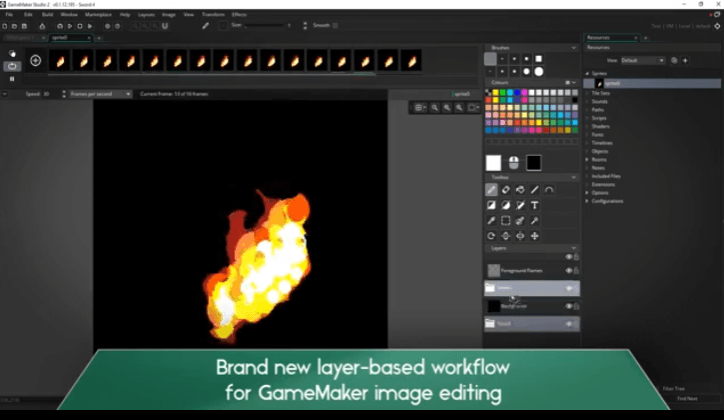The width and height of the screenshot is (724, 420).
Task: Select the Polygon tool in the Toolbox
Action: [520, 205]
